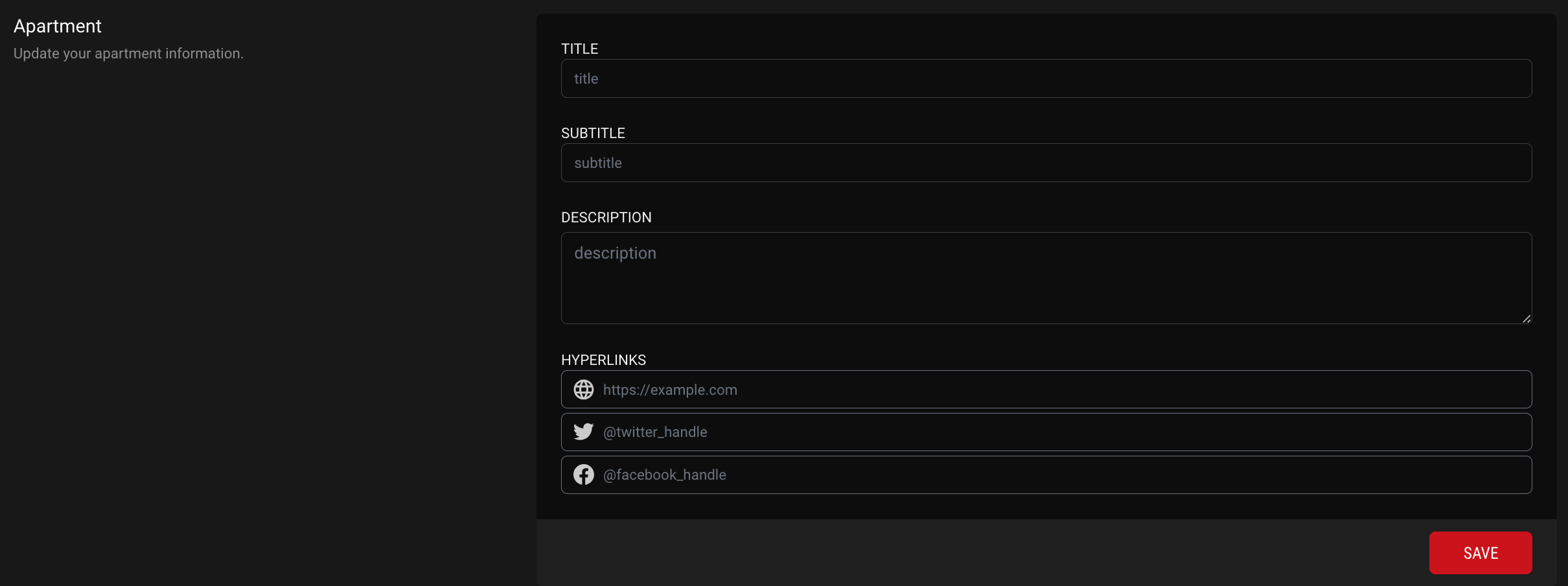Focus the Subtitle input field
1568x586 pixels.
tap(1046, 163)
